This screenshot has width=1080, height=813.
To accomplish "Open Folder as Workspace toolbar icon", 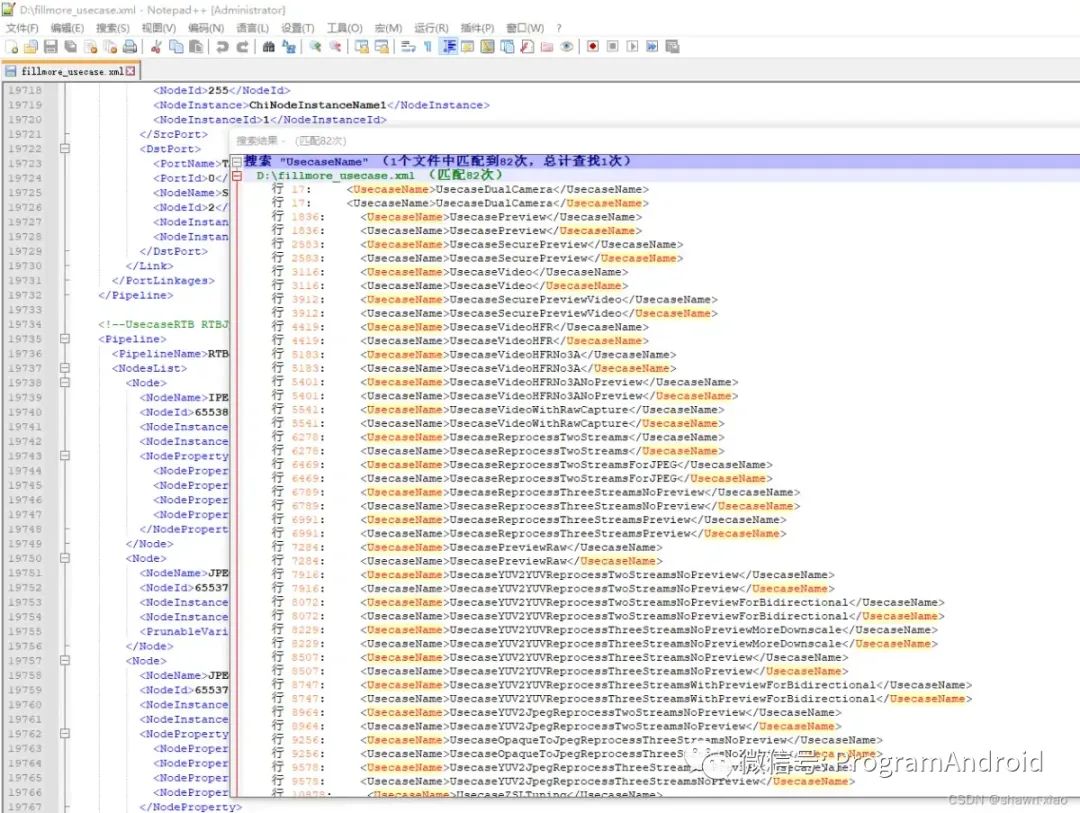I will [x=547, y=47].
